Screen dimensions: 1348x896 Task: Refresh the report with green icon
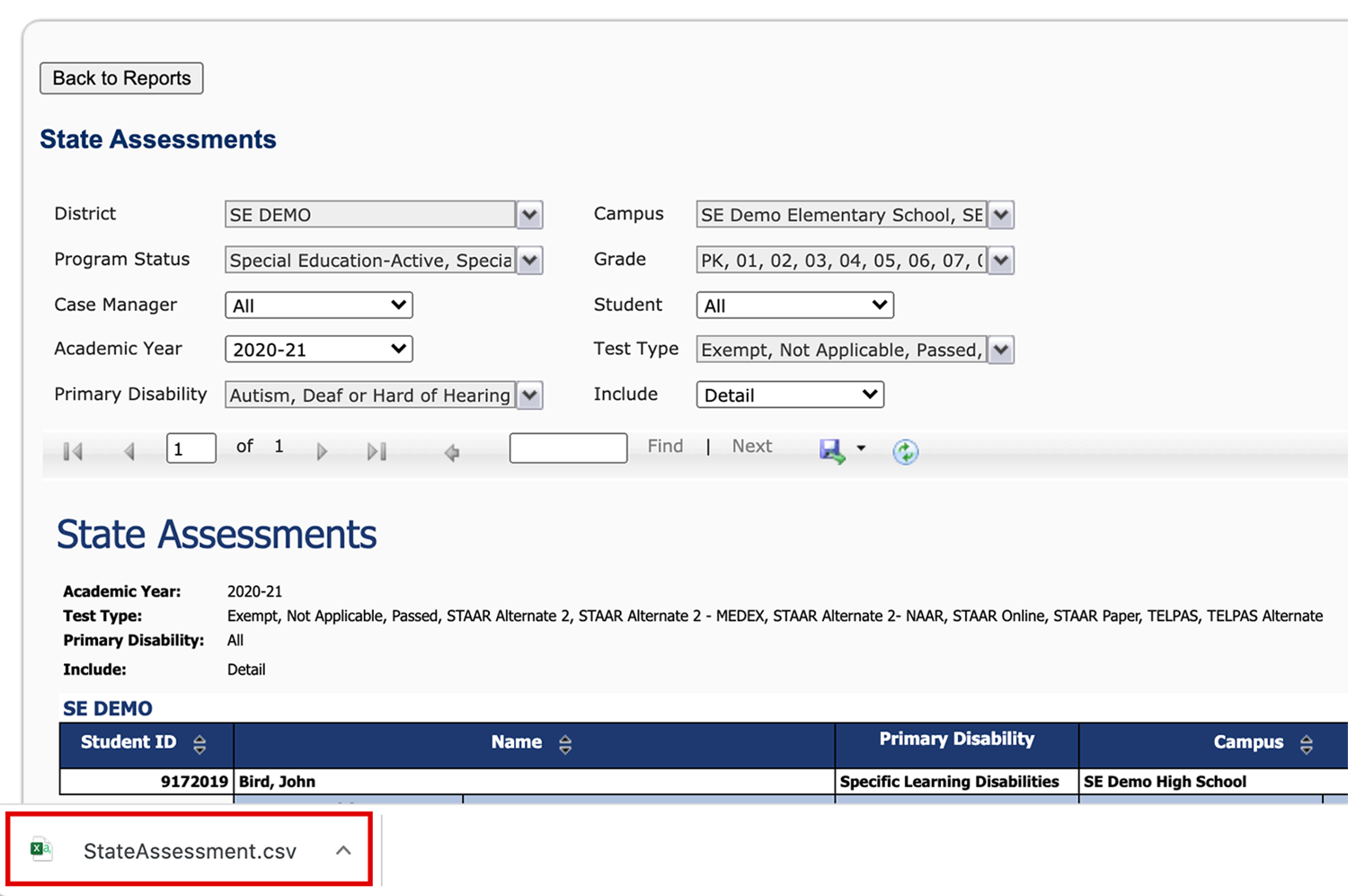[x=905, y=451]
